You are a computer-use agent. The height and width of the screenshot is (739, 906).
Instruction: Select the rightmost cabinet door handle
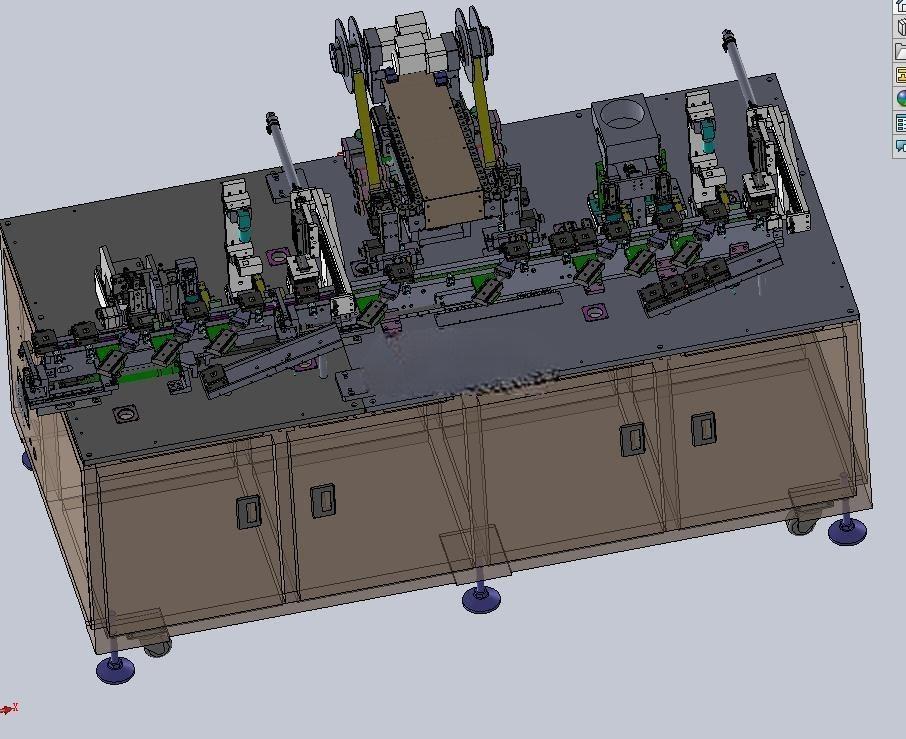click(x=704, y=428)
